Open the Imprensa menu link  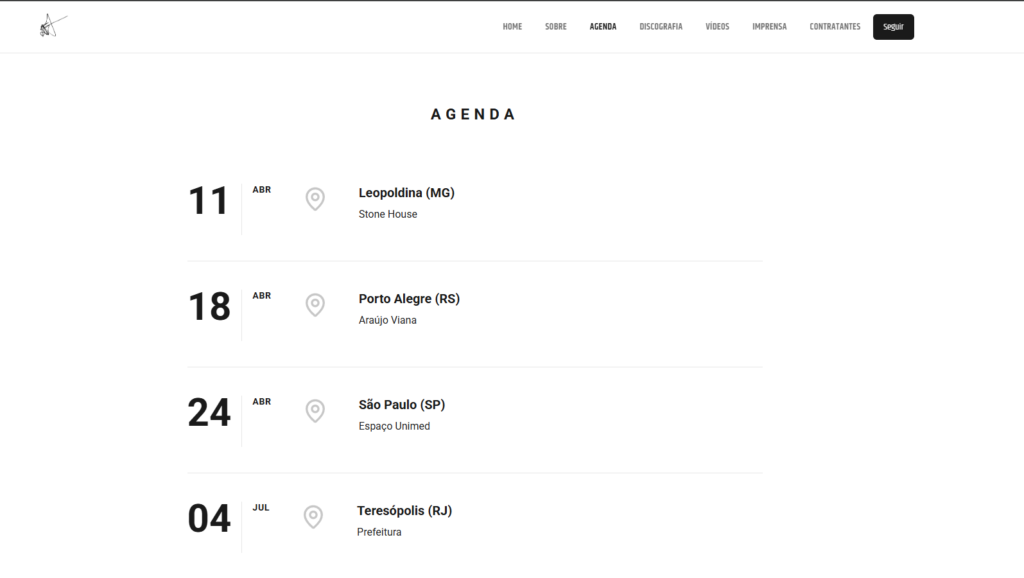(769, 27)
